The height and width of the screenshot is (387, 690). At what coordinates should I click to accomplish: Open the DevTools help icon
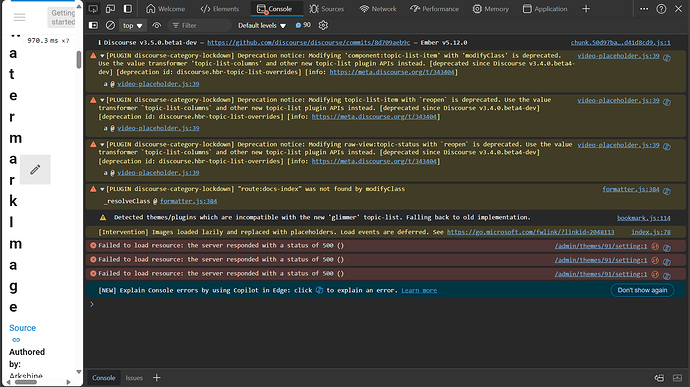pos(661,9)
